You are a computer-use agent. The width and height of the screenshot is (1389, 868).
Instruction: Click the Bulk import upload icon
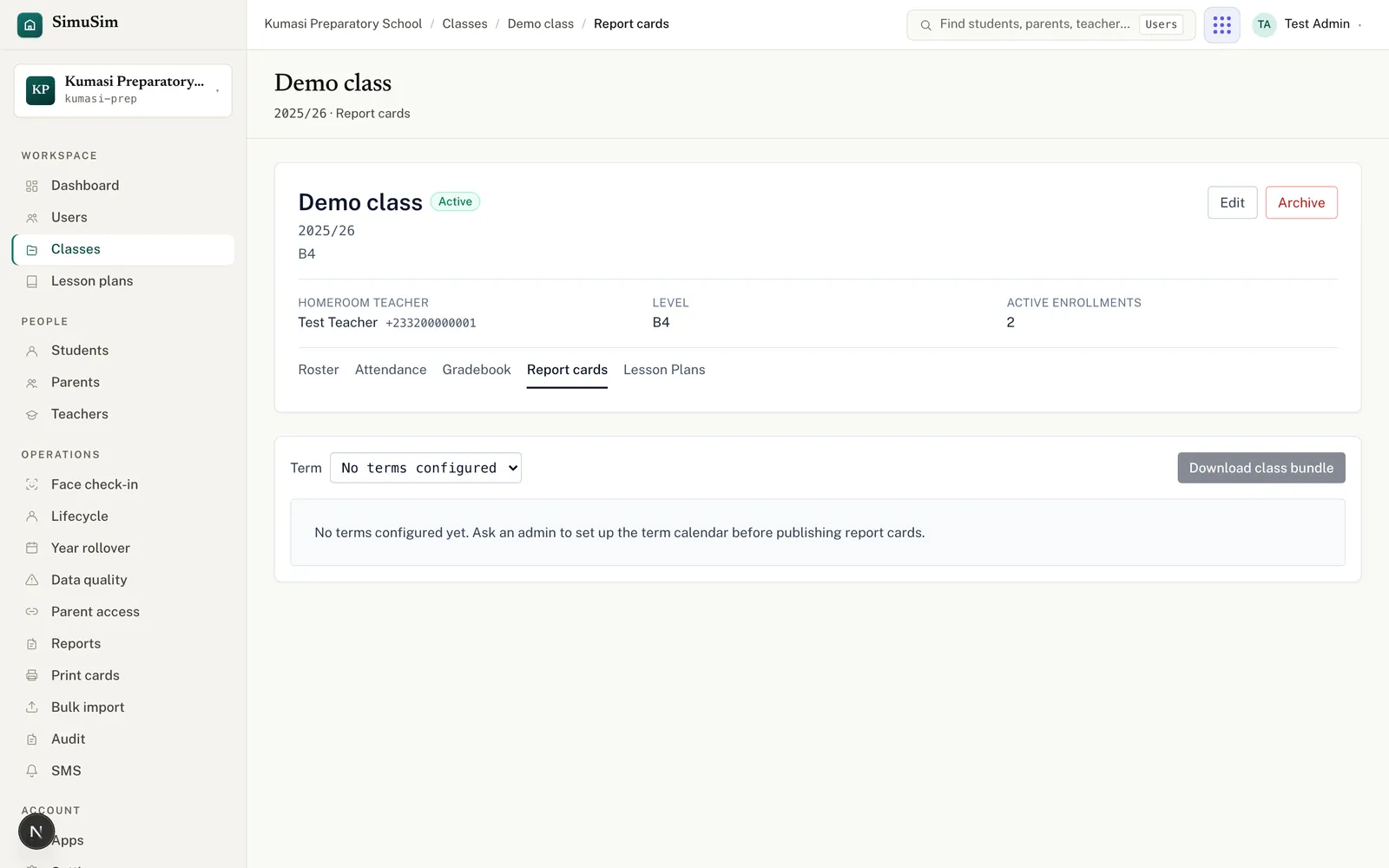32,707
